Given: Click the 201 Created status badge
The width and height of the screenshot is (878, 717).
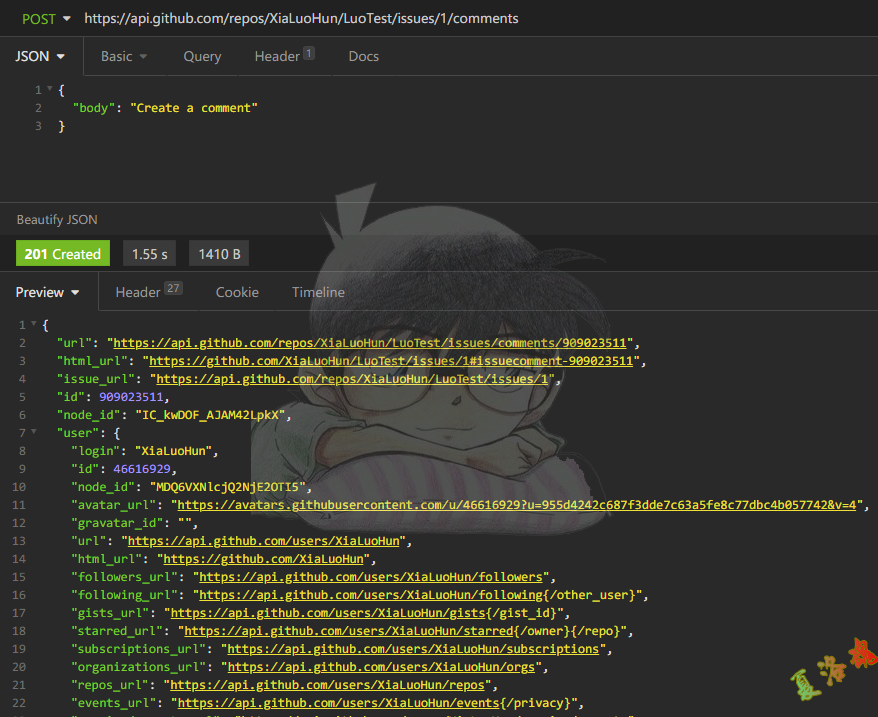Looking at the screenshot, I should (62, 254).
